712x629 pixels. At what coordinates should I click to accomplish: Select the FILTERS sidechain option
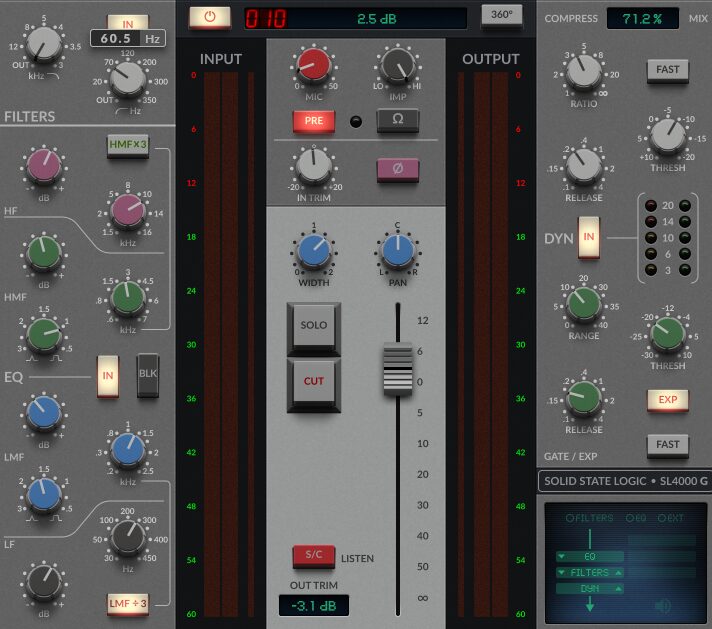point(570,518)
